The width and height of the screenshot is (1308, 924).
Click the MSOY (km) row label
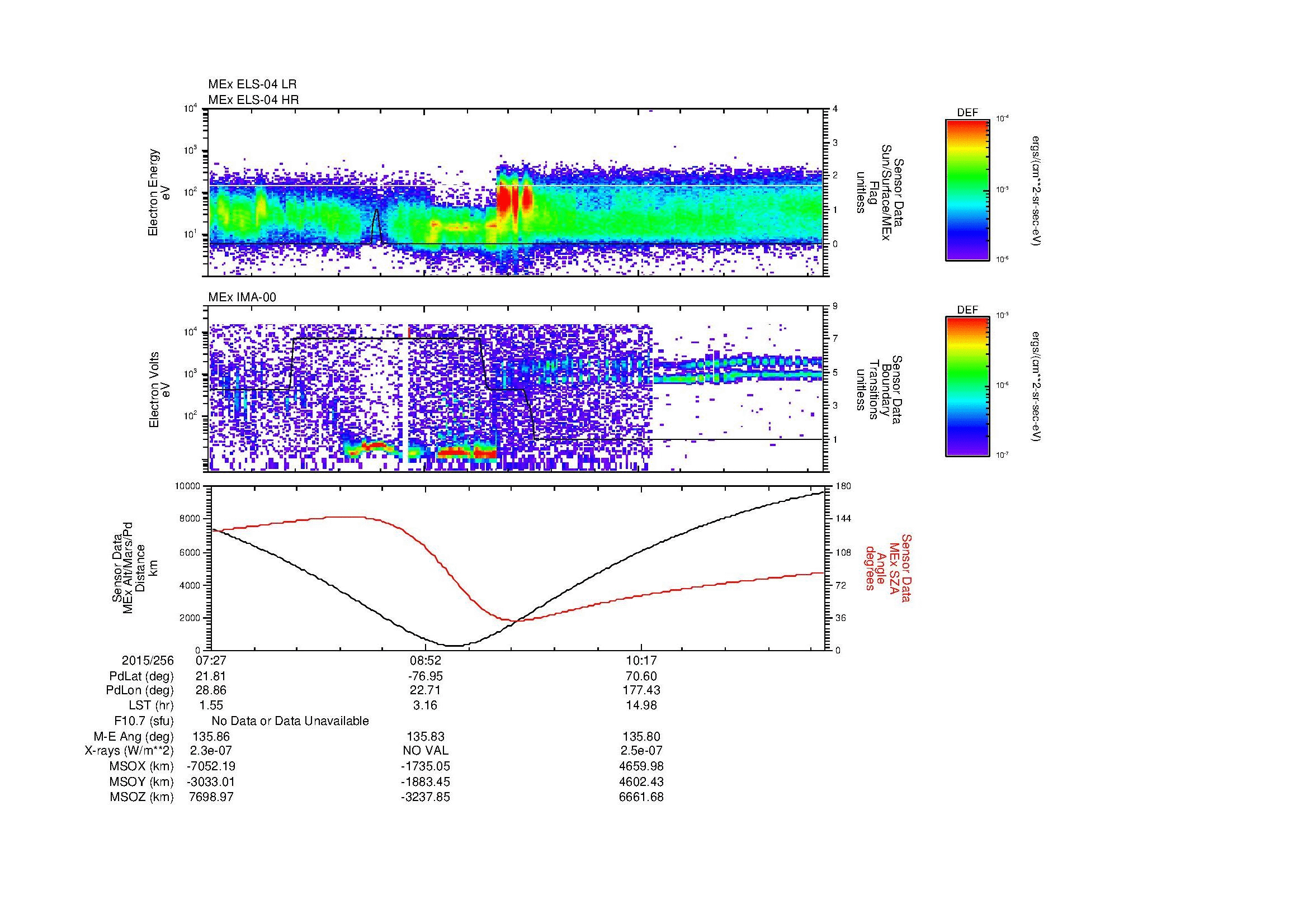tap(142, 781)
